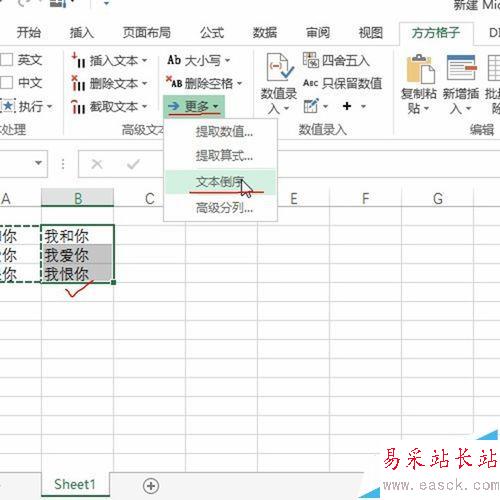The width and height of the screenshot is (500, 500).
Task: Click the 更多 menu button
Action: point(194,107)
